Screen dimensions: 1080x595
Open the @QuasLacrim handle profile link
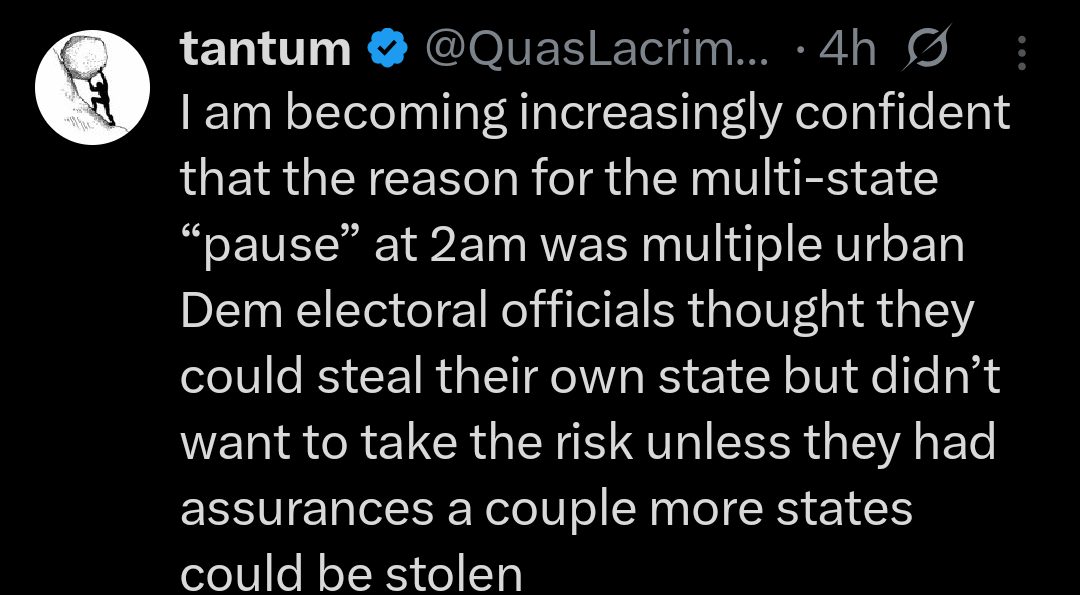pyautogui.click(x=598, y=50)
